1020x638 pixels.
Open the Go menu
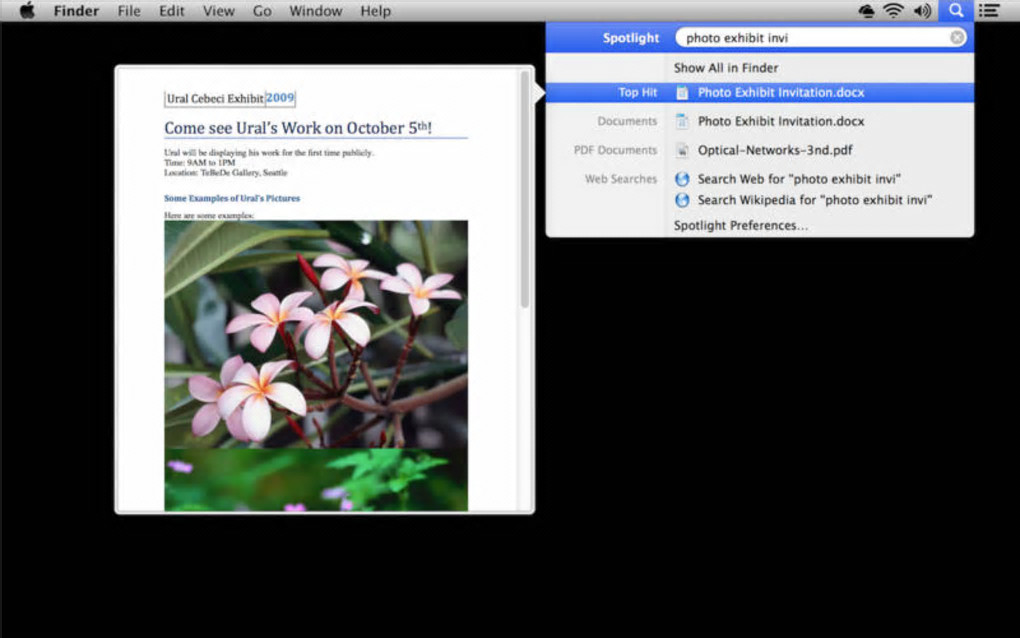262,11
